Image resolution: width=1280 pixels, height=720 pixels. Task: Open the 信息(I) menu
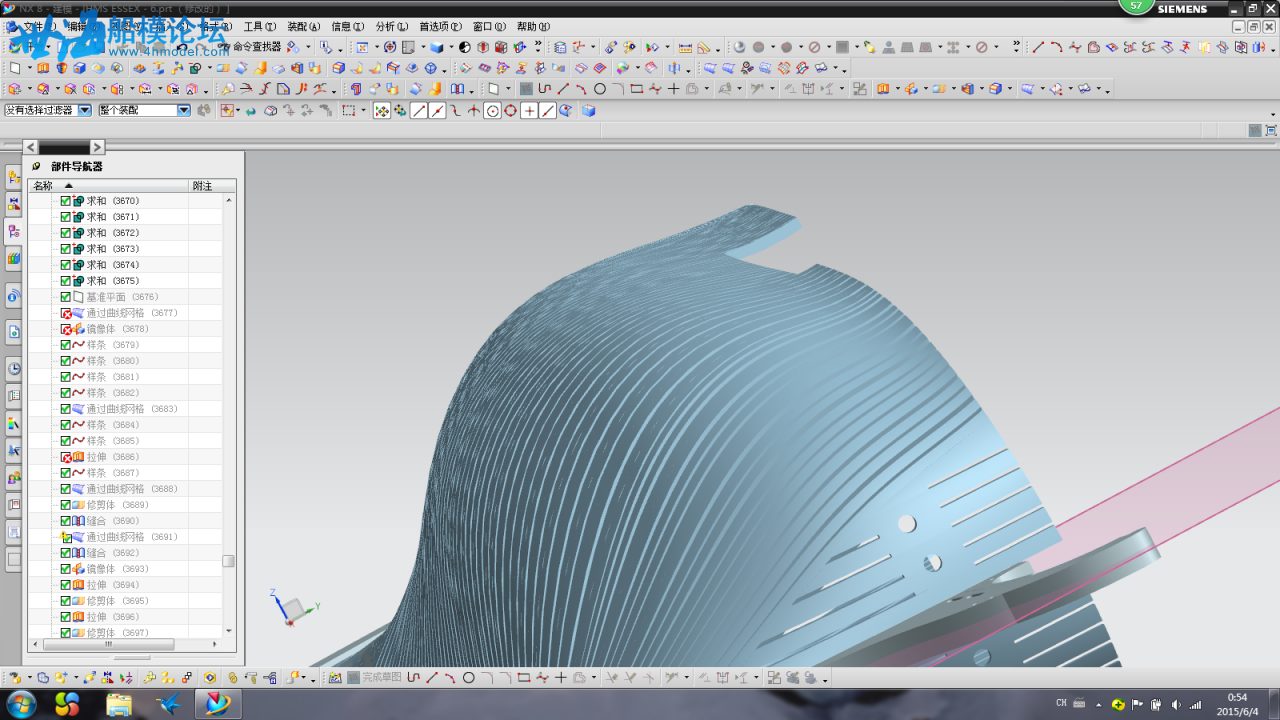coord(348,27)
